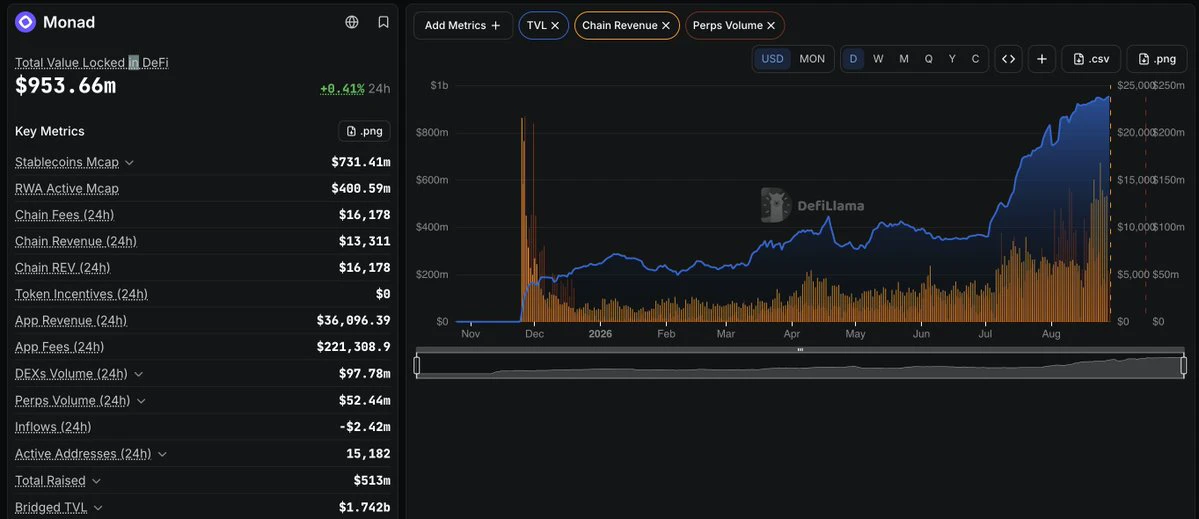1199x519 pixels.
Task: Click the plus icon next to embed
Action: click(x=1042, y=59)
